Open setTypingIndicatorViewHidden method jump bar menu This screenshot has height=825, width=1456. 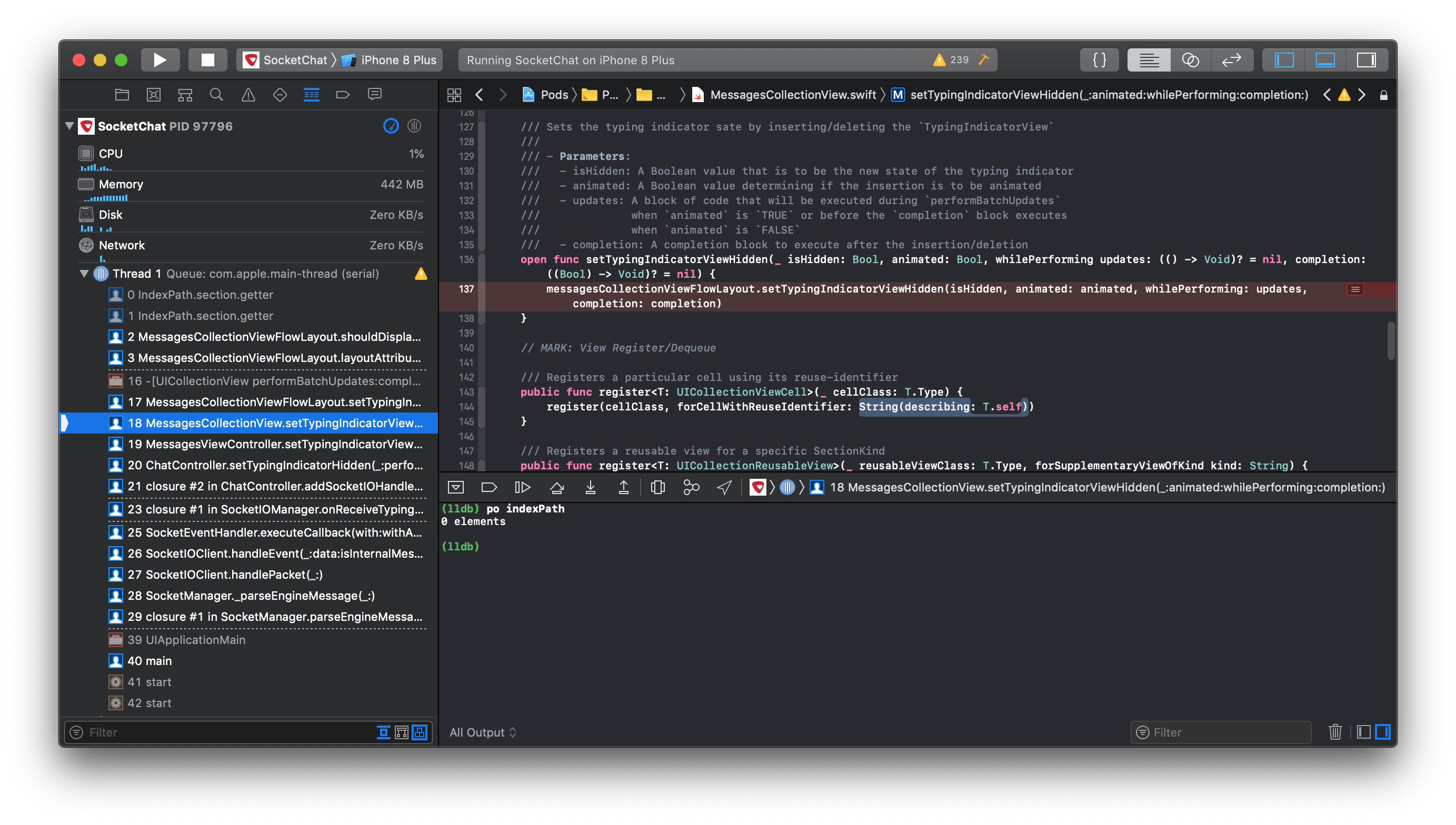point(1100,95)
